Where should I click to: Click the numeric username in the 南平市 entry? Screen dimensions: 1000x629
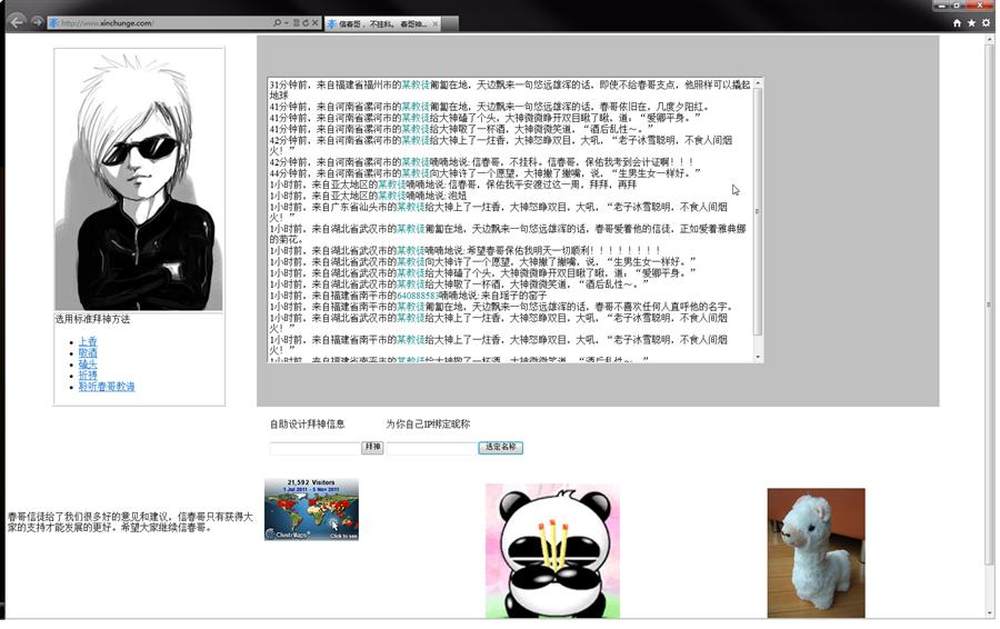[x=418, y=295]
